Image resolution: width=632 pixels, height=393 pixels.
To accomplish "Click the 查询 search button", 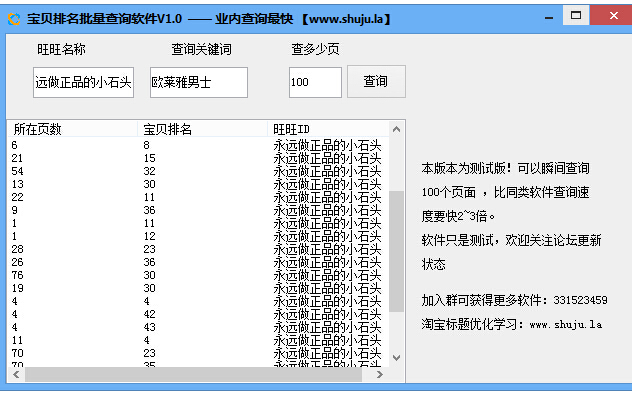I will point(376,81).
